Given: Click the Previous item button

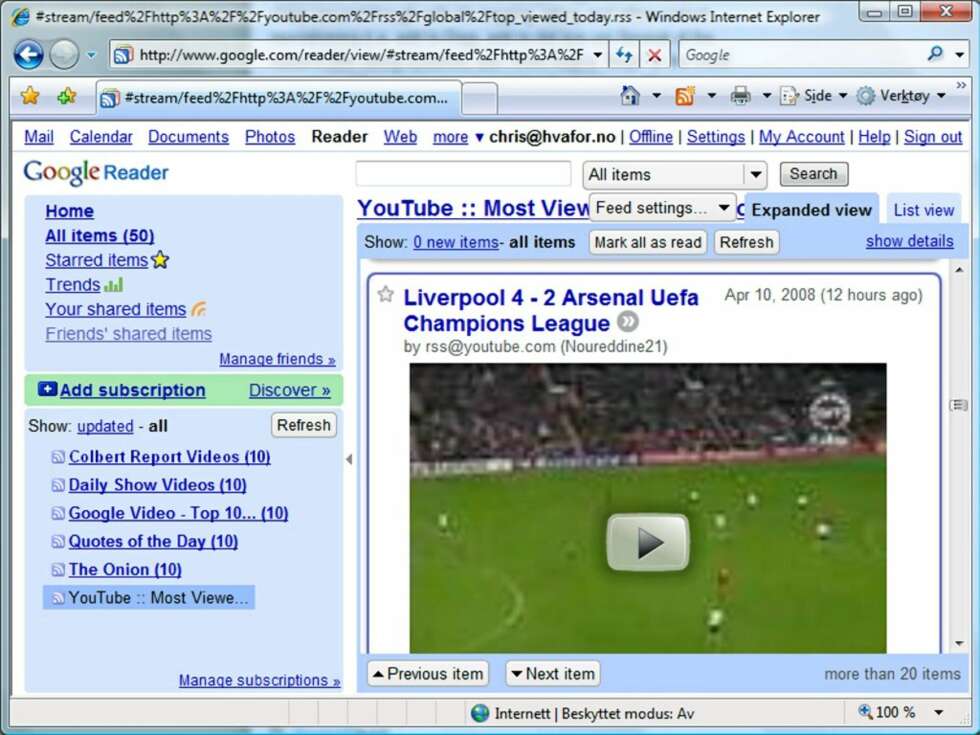Looking at the screenshot, I should pyautogui.click(x=428, y=674).
